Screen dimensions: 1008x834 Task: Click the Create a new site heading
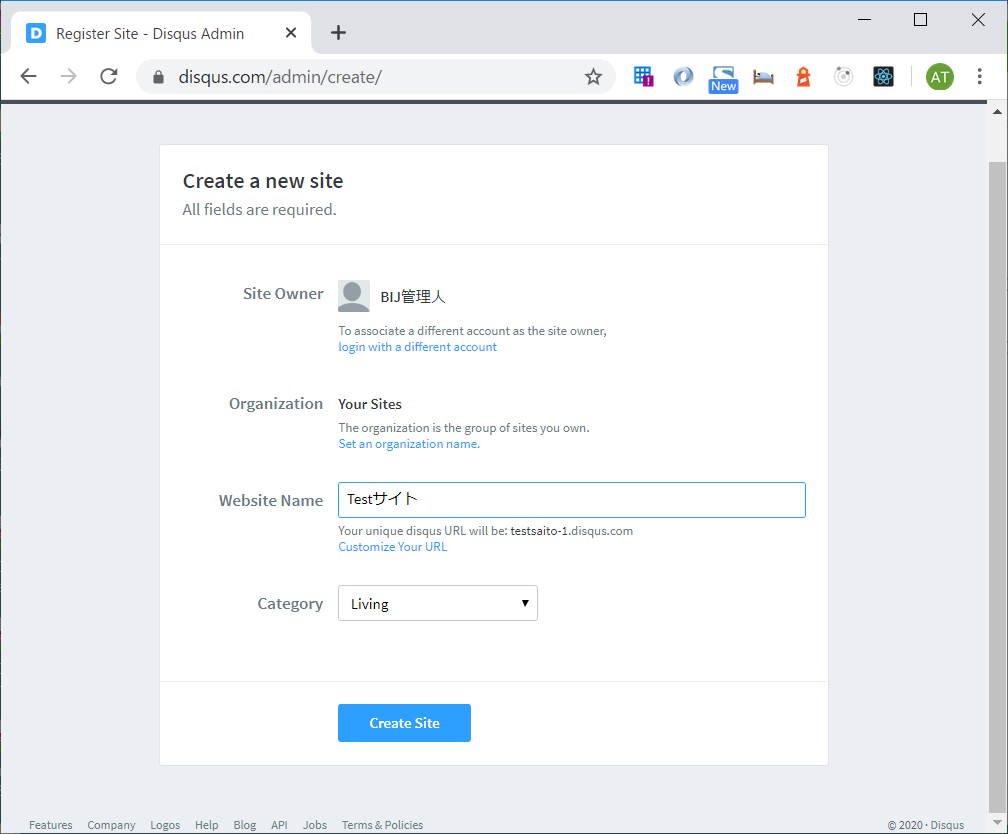point(262,181)
